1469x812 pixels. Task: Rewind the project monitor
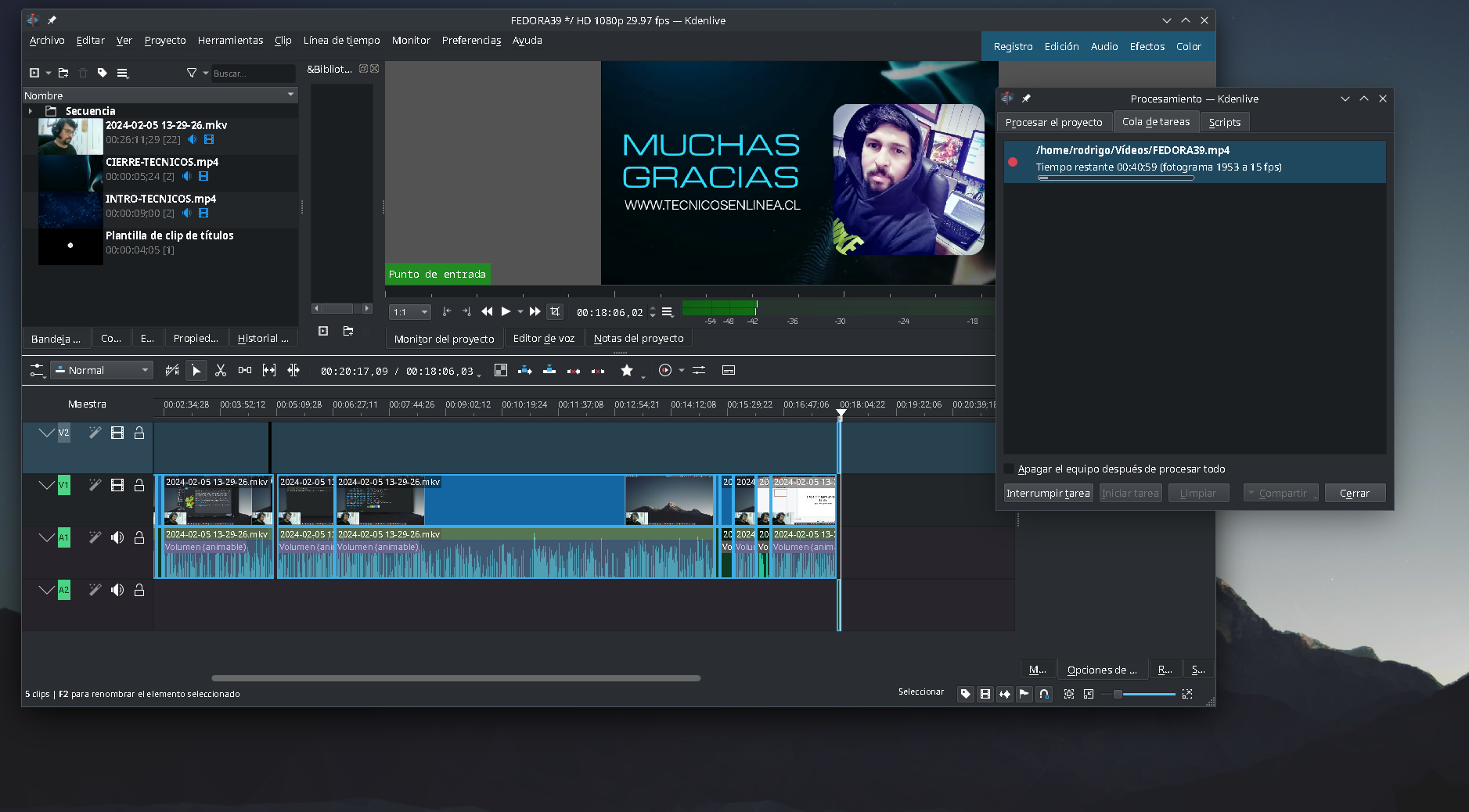click(487, 311)
